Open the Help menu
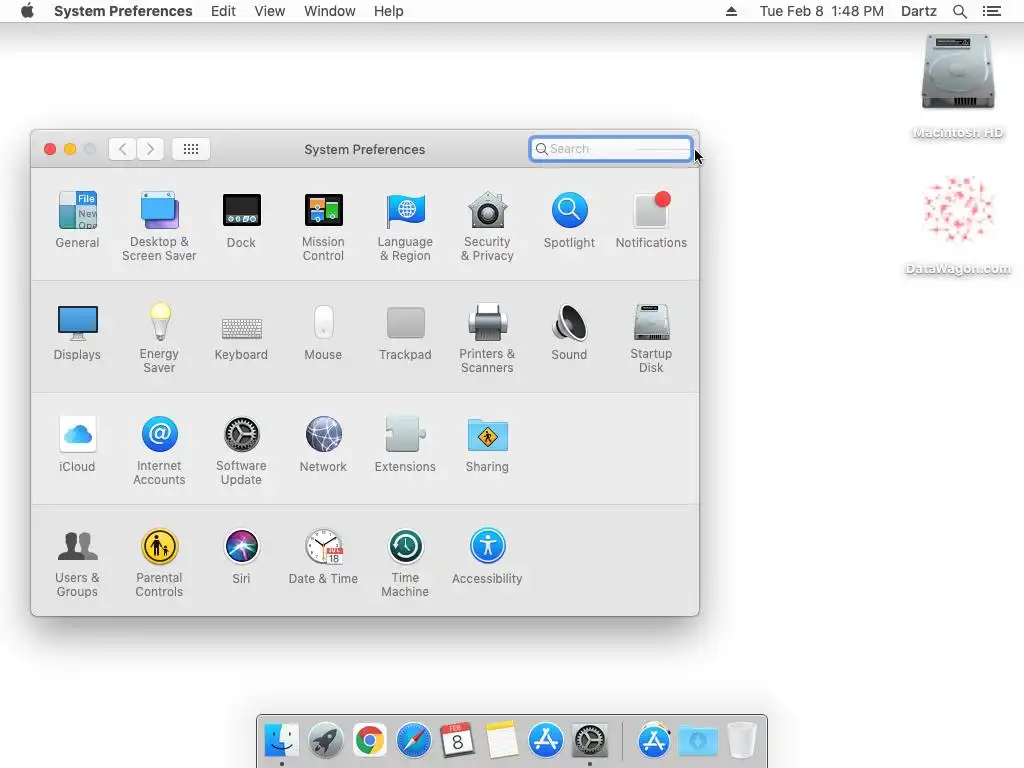Image resolution: width=1024 pixels, height=768 pixels. point(389,11)
